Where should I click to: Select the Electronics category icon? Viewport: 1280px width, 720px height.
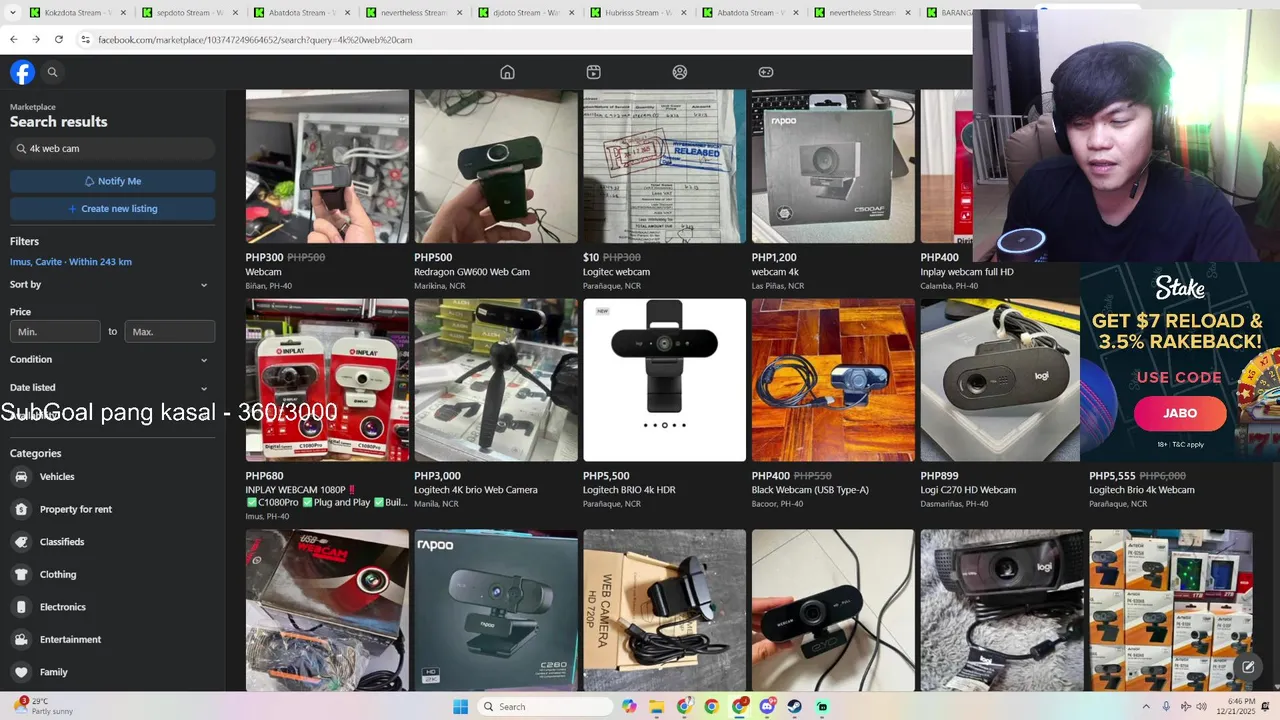[x=21, y=607]
